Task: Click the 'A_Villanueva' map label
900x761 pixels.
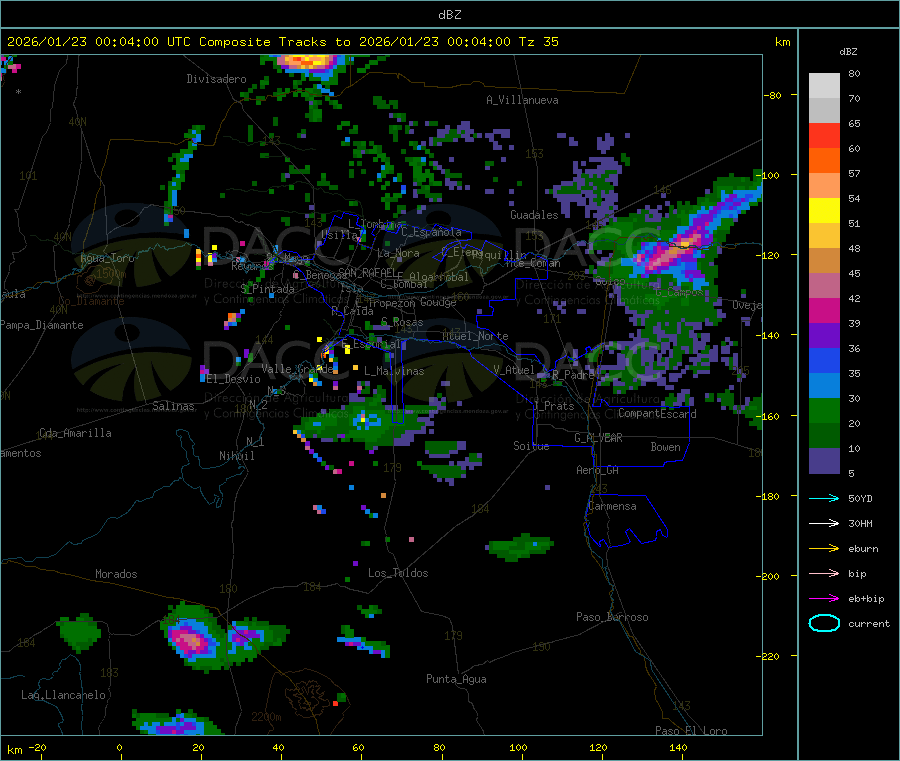Action: 522,100
